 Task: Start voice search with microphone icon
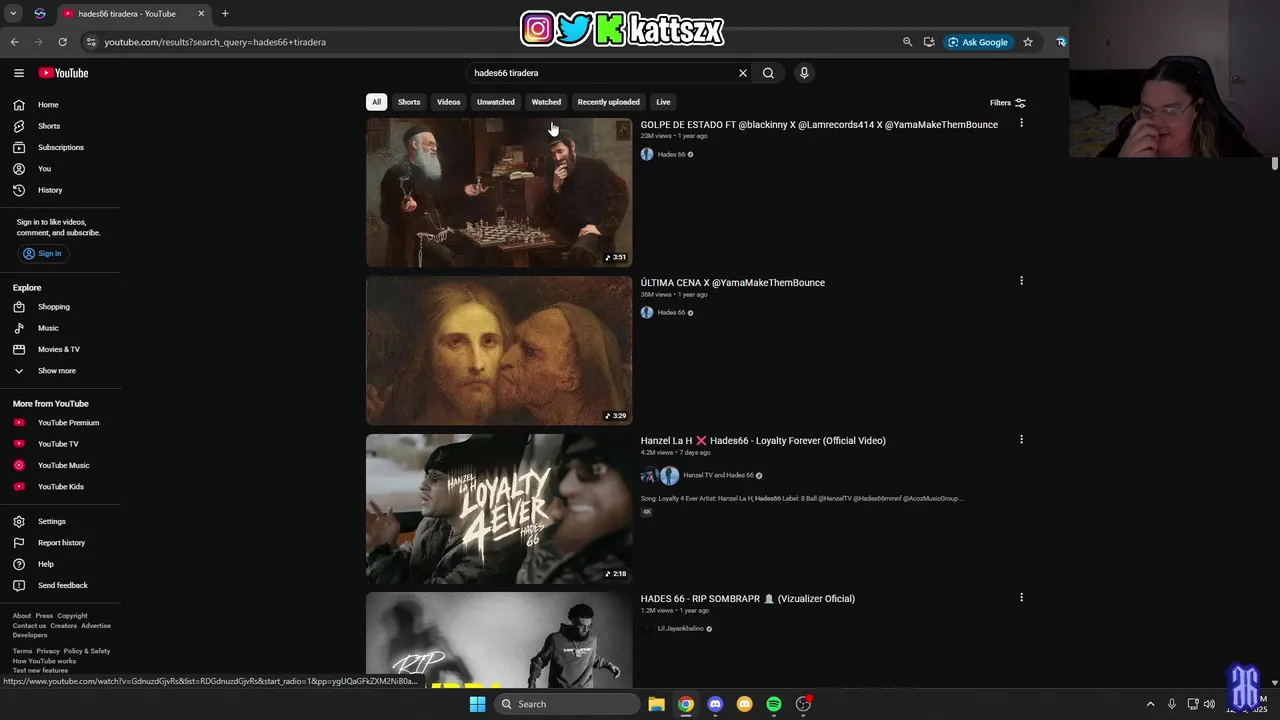click(804, 73)
